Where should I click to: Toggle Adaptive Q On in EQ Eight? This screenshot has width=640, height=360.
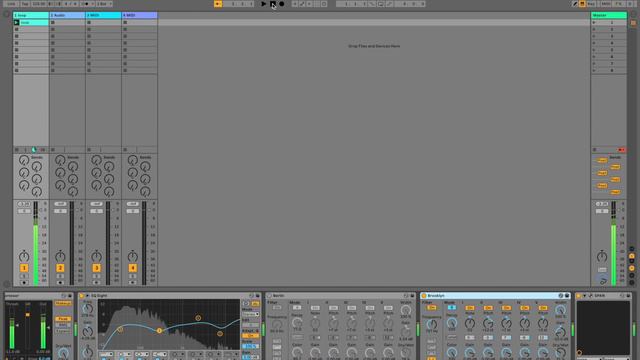tap(250, 336)
